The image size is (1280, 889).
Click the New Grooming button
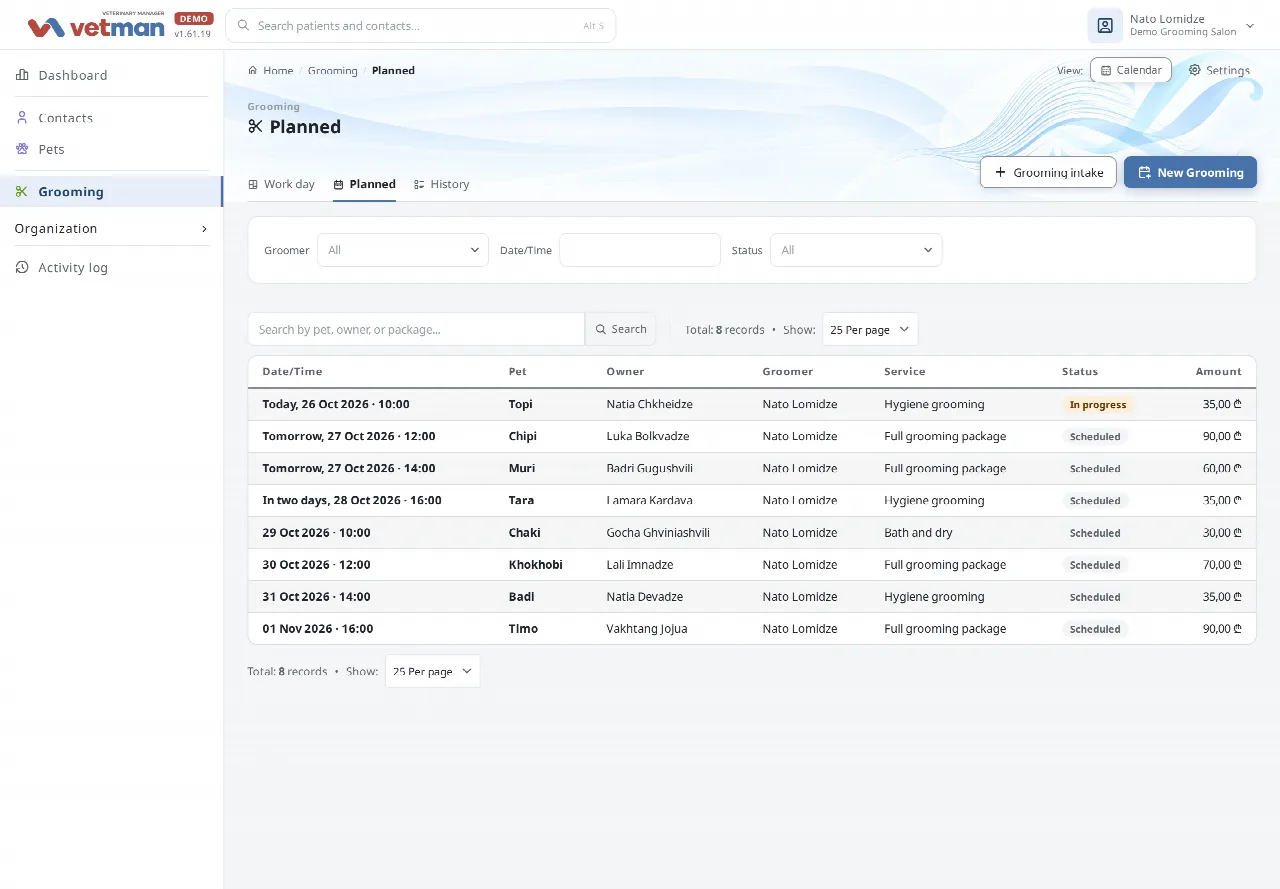[x=1190, y=172]
